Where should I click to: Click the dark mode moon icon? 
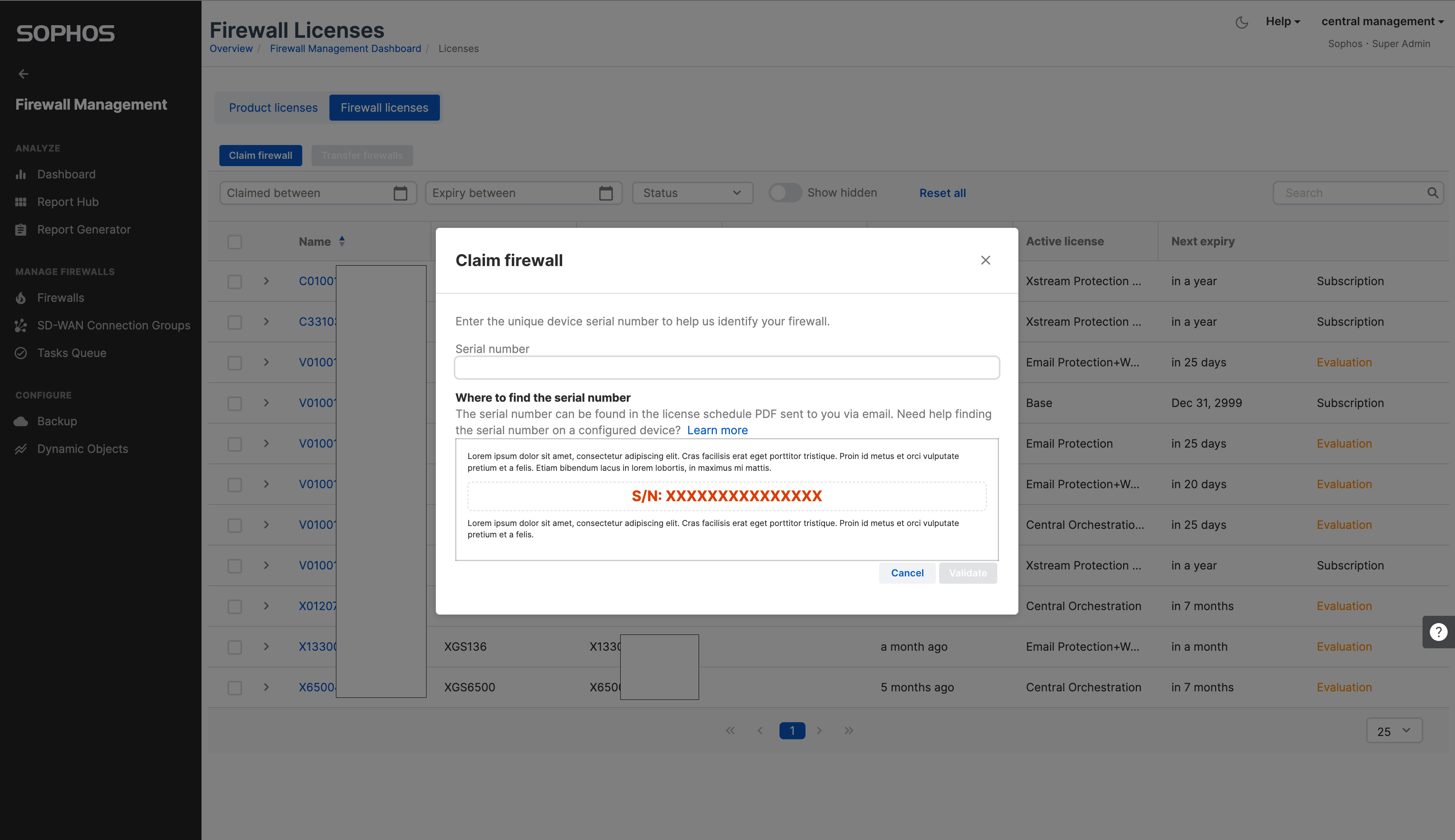(1241, 22)
